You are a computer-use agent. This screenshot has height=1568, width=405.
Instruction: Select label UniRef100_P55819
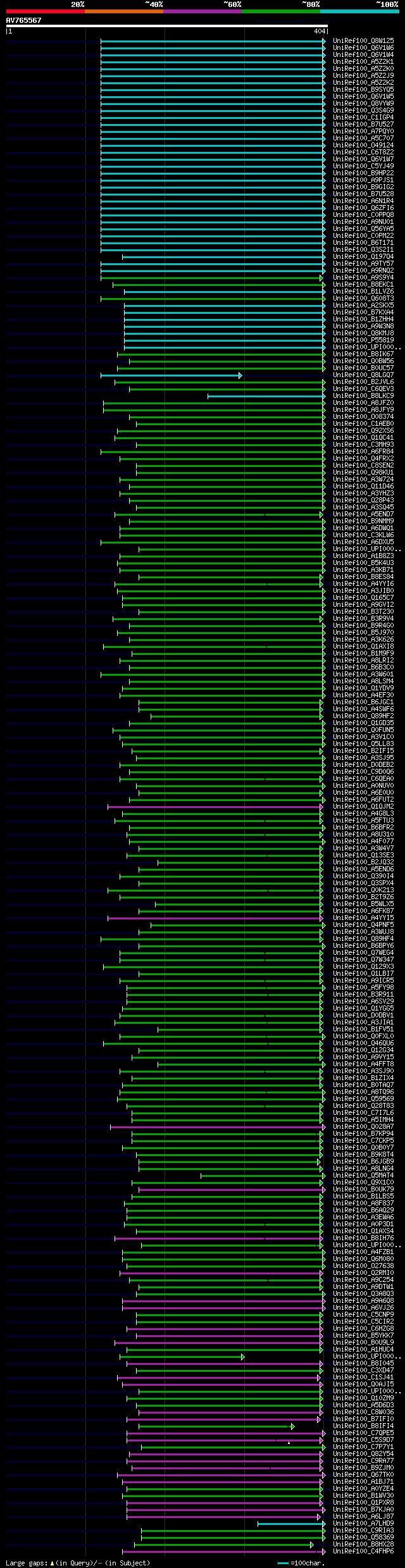363,340
